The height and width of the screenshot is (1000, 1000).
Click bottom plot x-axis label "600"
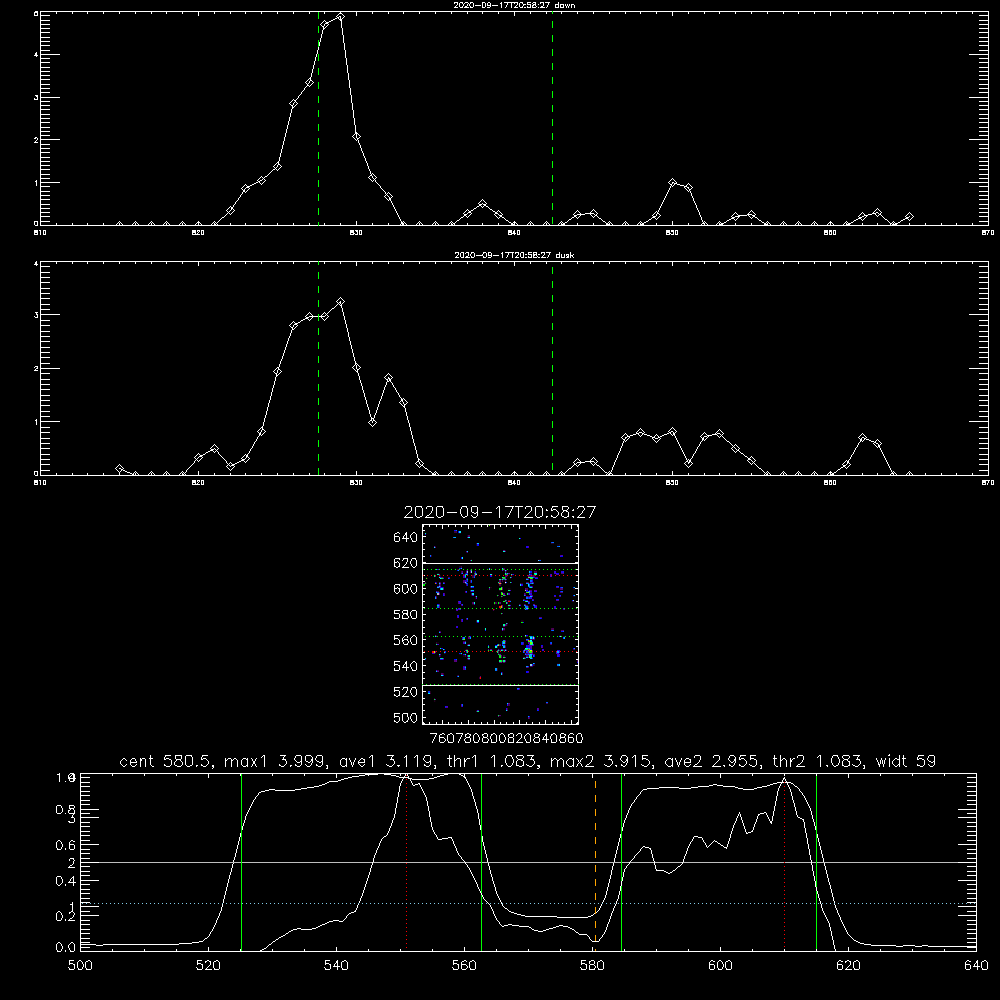coord(720,966)
